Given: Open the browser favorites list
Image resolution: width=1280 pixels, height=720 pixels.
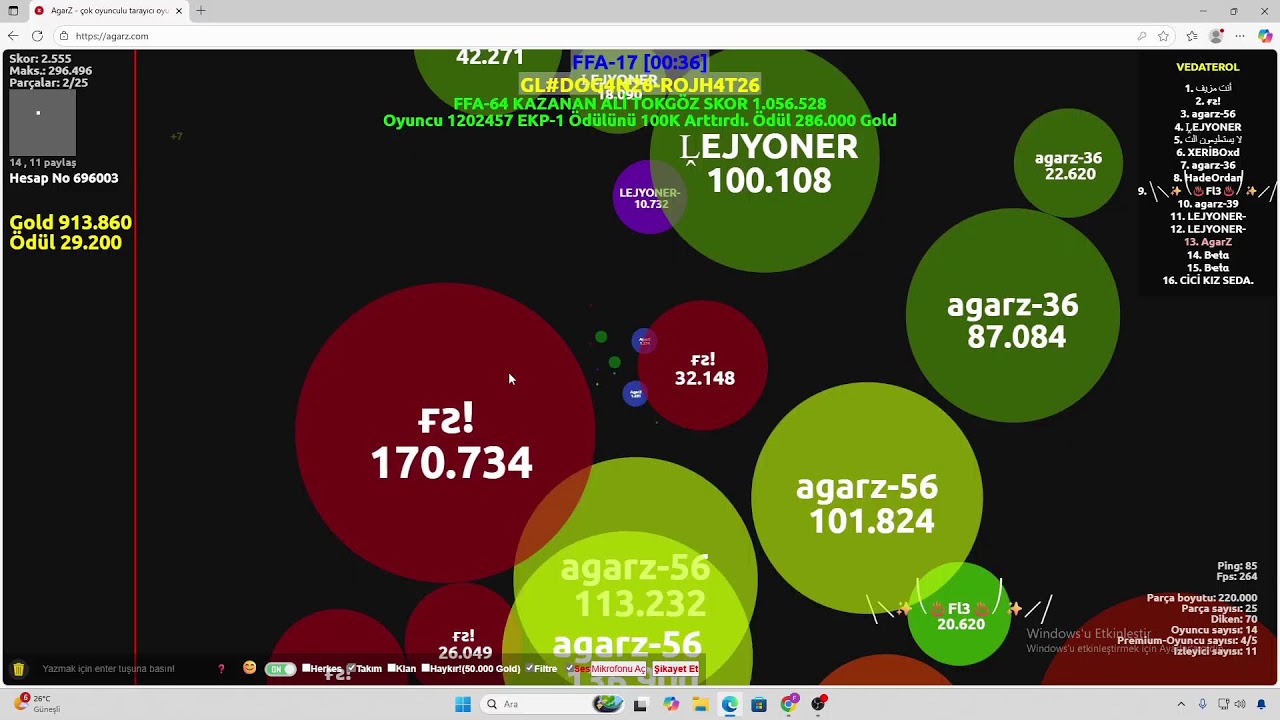Looking at the screenshot, I should pos(1191,36).
